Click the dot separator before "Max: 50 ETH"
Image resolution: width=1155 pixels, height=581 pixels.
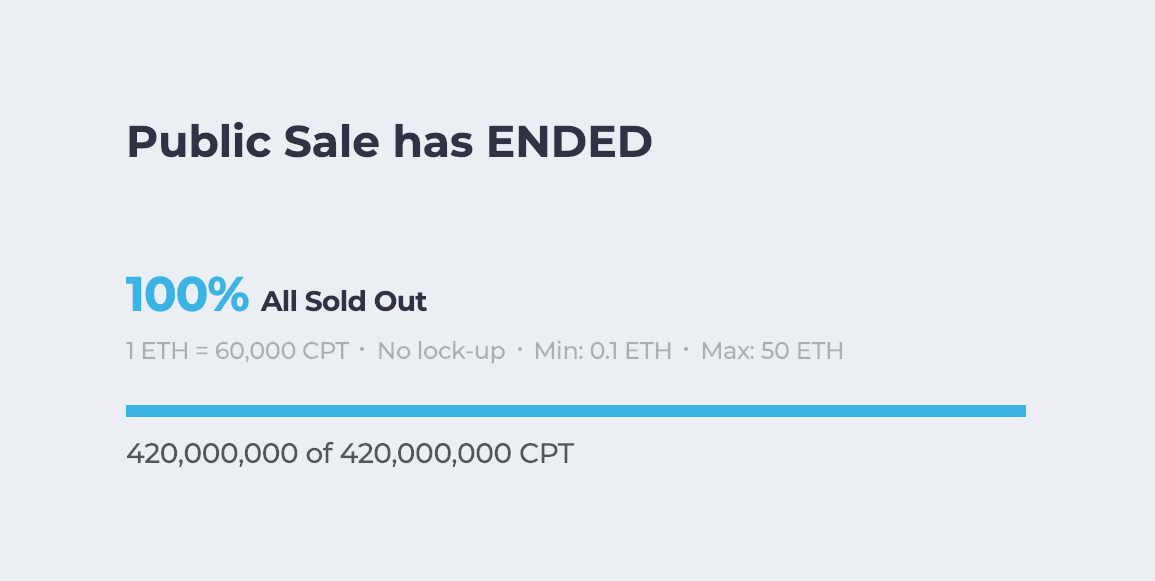pos(686,350)
